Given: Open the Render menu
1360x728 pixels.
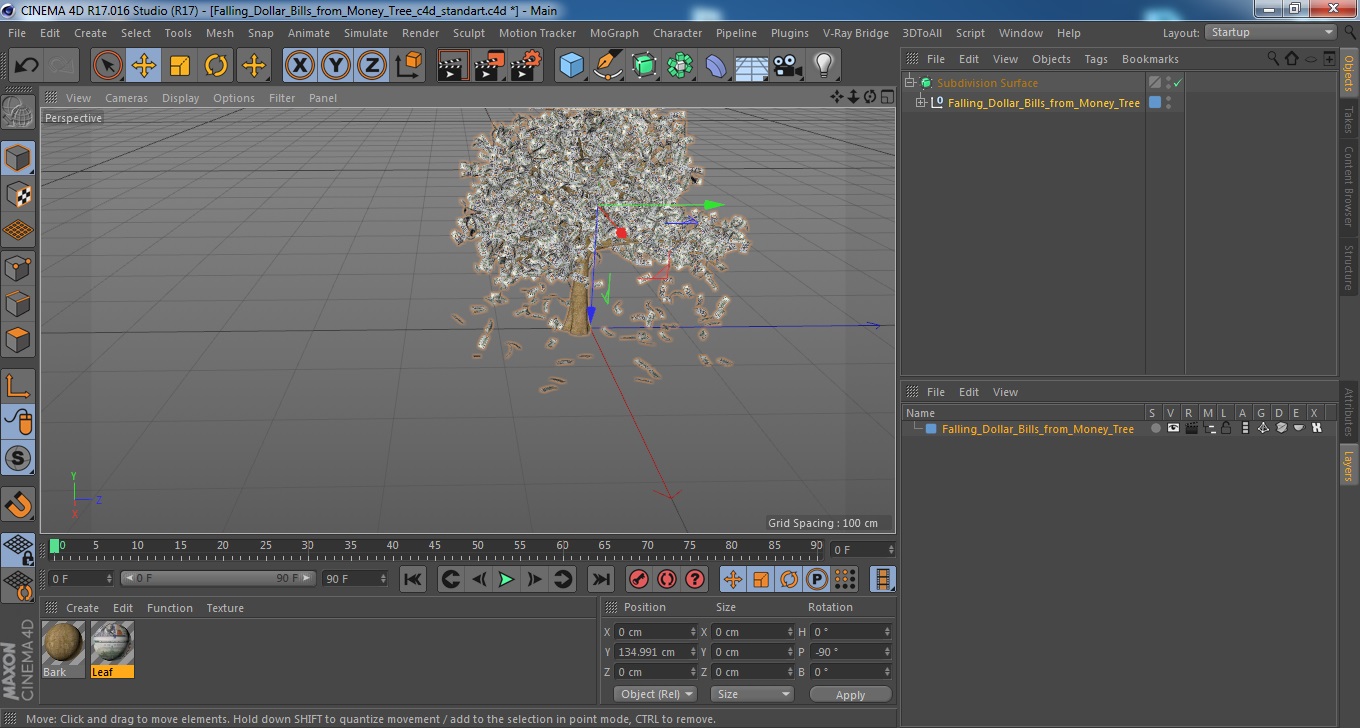Looking at the screenshot, I should click(420, 33).
